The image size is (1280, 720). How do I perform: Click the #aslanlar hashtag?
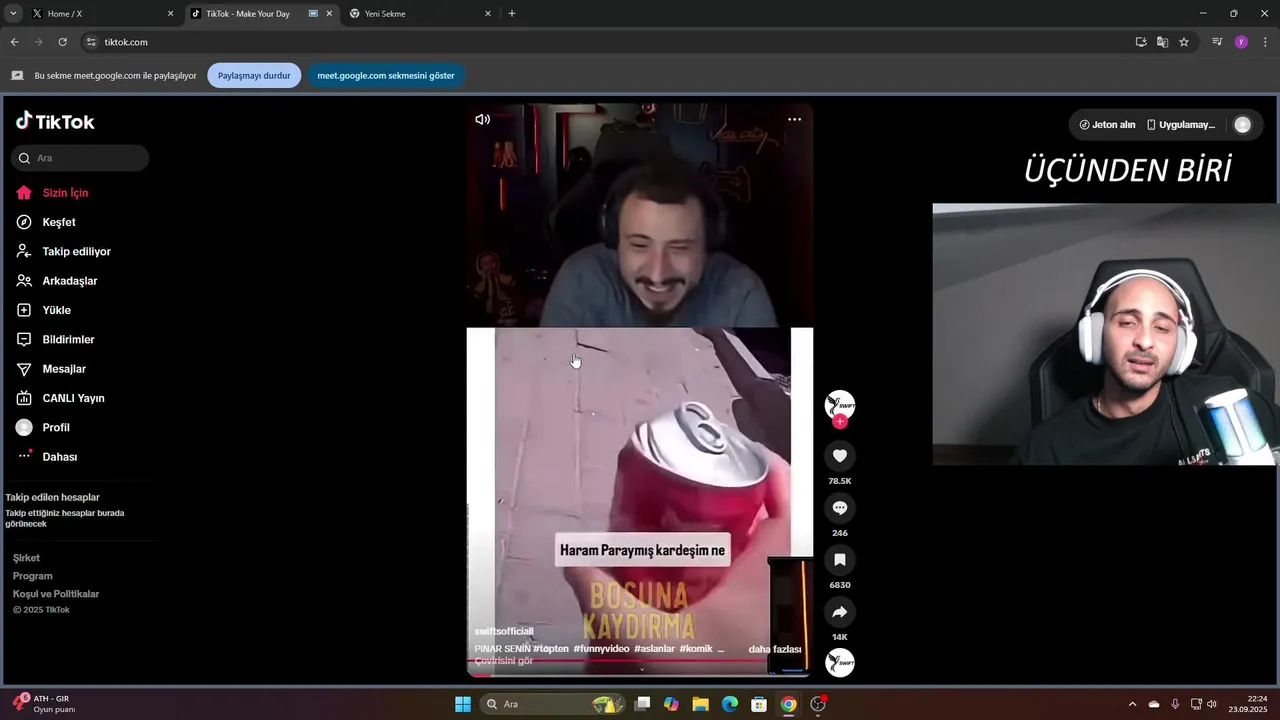pos(655,649)
